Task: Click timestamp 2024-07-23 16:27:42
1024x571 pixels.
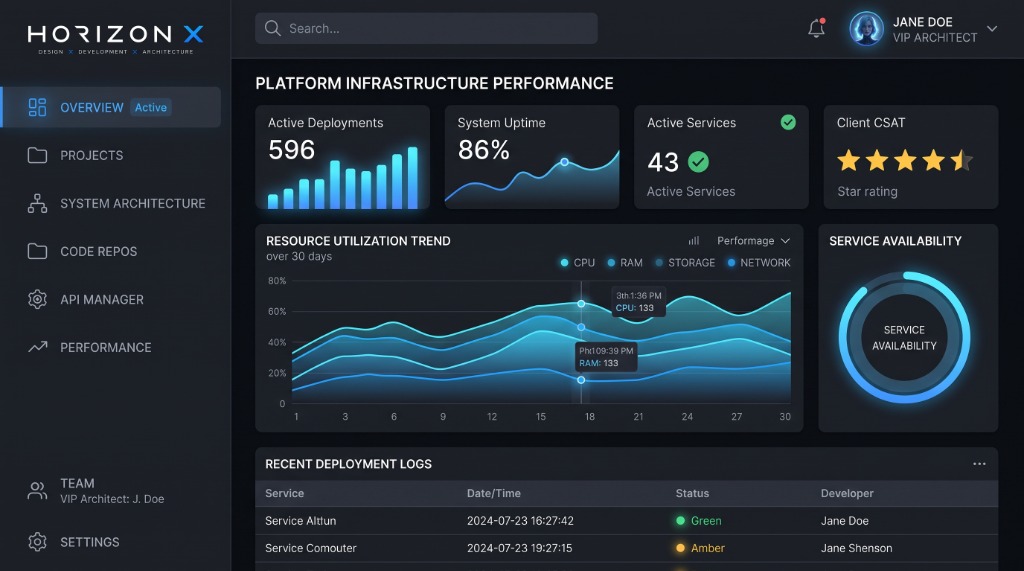Action: pyautogui.click(x=520, y=521)
